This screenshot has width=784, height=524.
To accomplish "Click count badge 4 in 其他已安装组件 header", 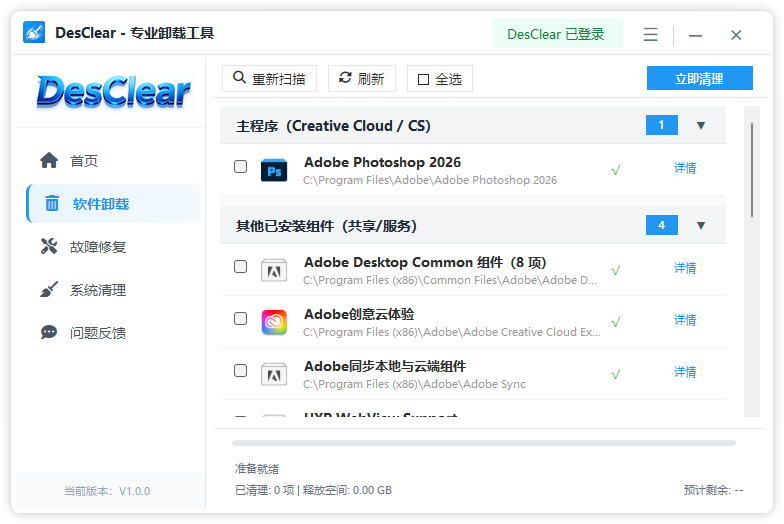I will tap(662, 225).
